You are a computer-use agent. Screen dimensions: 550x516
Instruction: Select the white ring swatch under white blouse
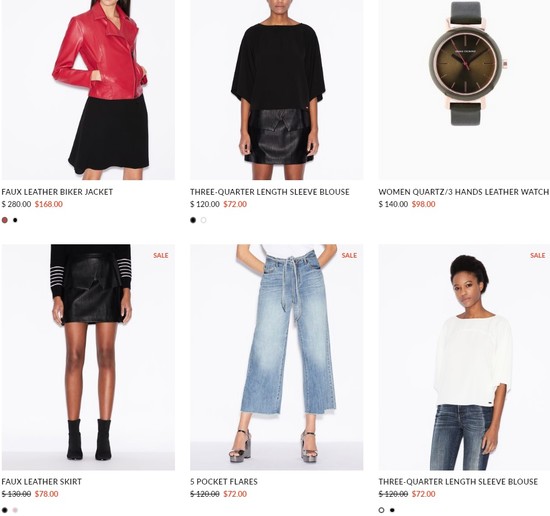click(382, 510)
